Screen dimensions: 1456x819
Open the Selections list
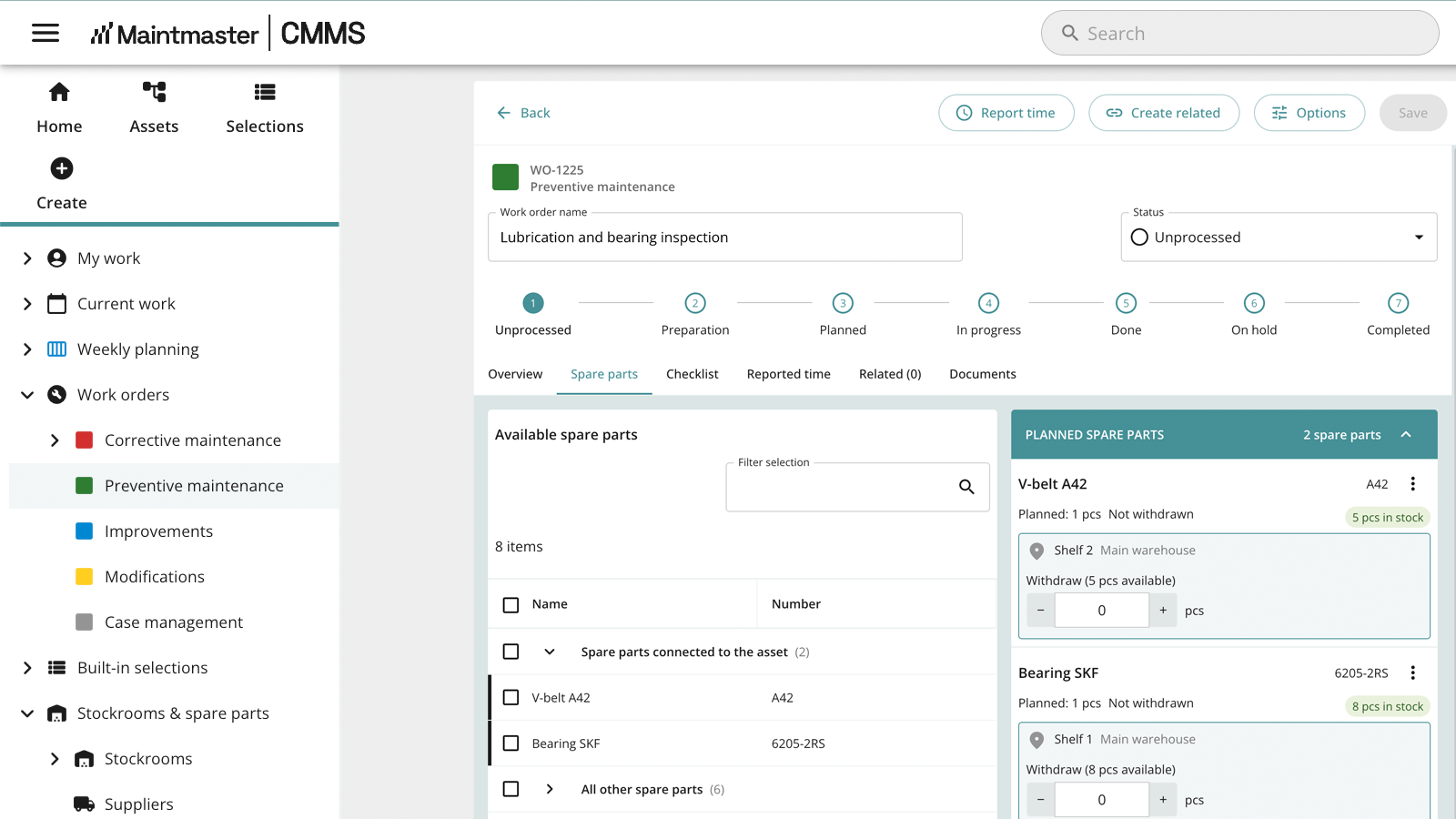(265, 108)
